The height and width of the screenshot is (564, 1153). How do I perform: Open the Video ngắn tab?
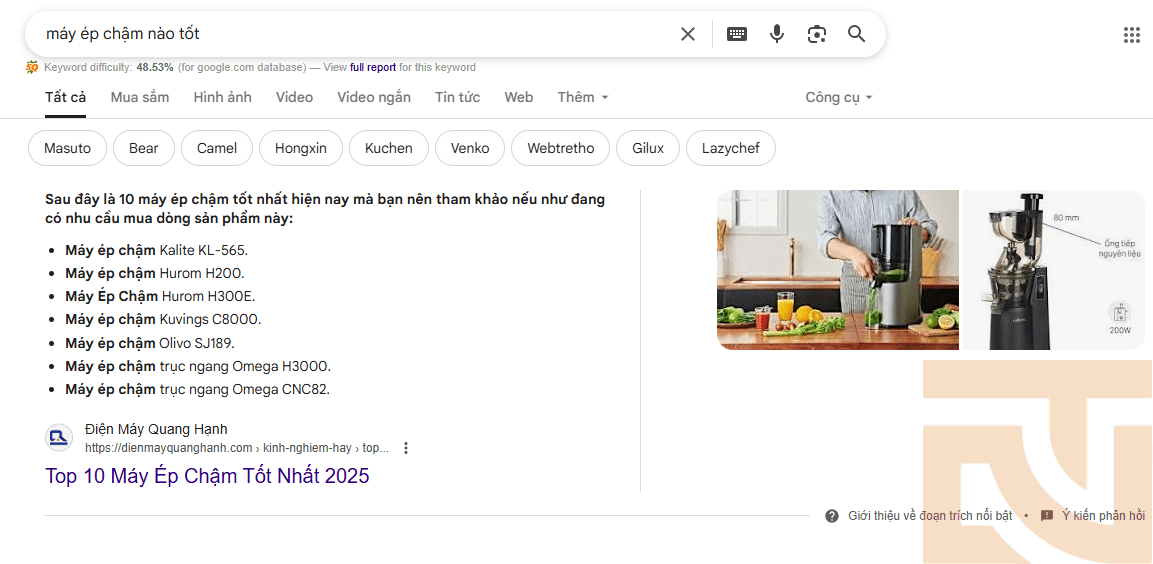374,97
